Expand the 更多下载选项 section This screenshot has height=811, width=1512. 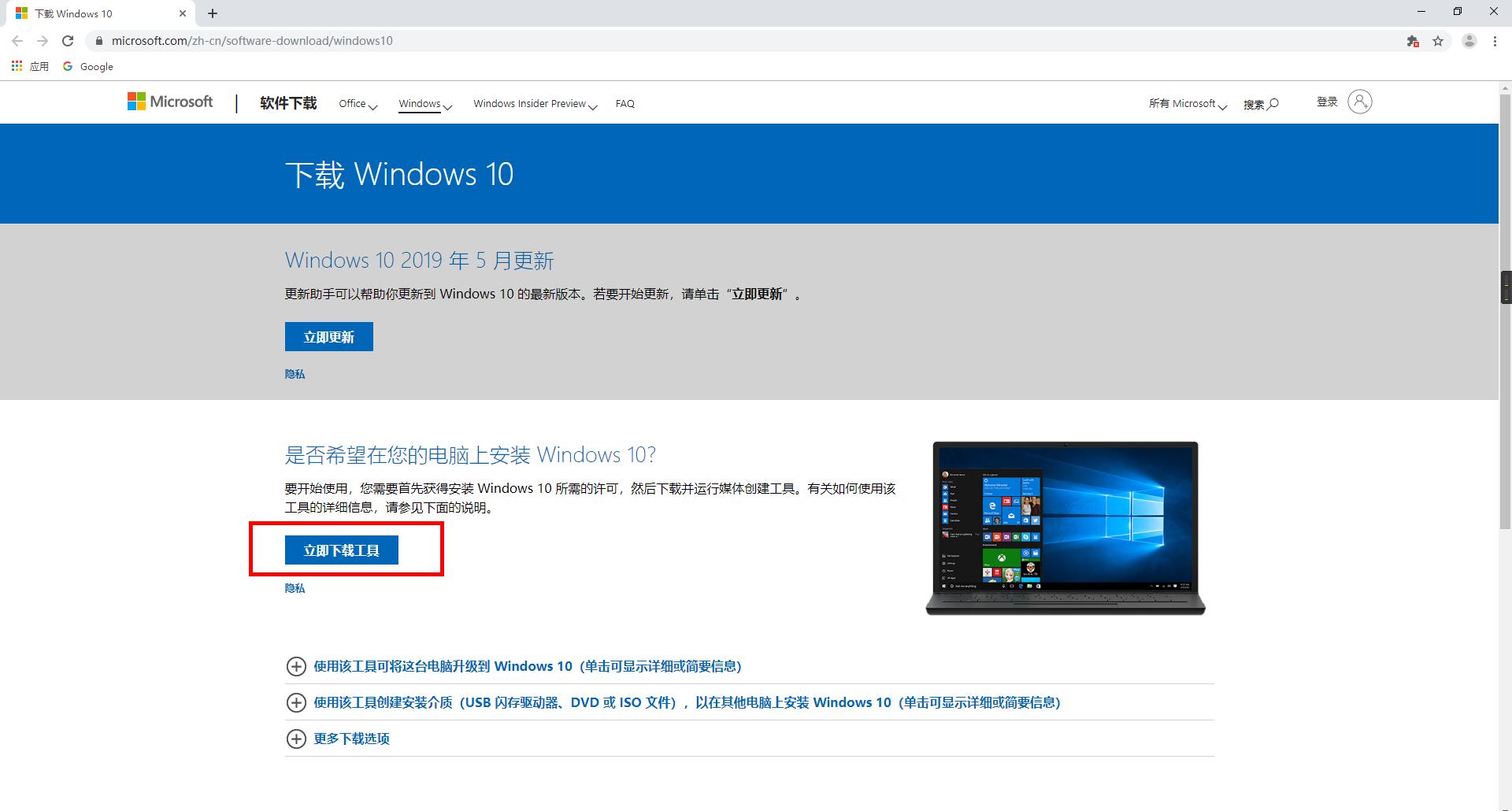click(351, 739)
